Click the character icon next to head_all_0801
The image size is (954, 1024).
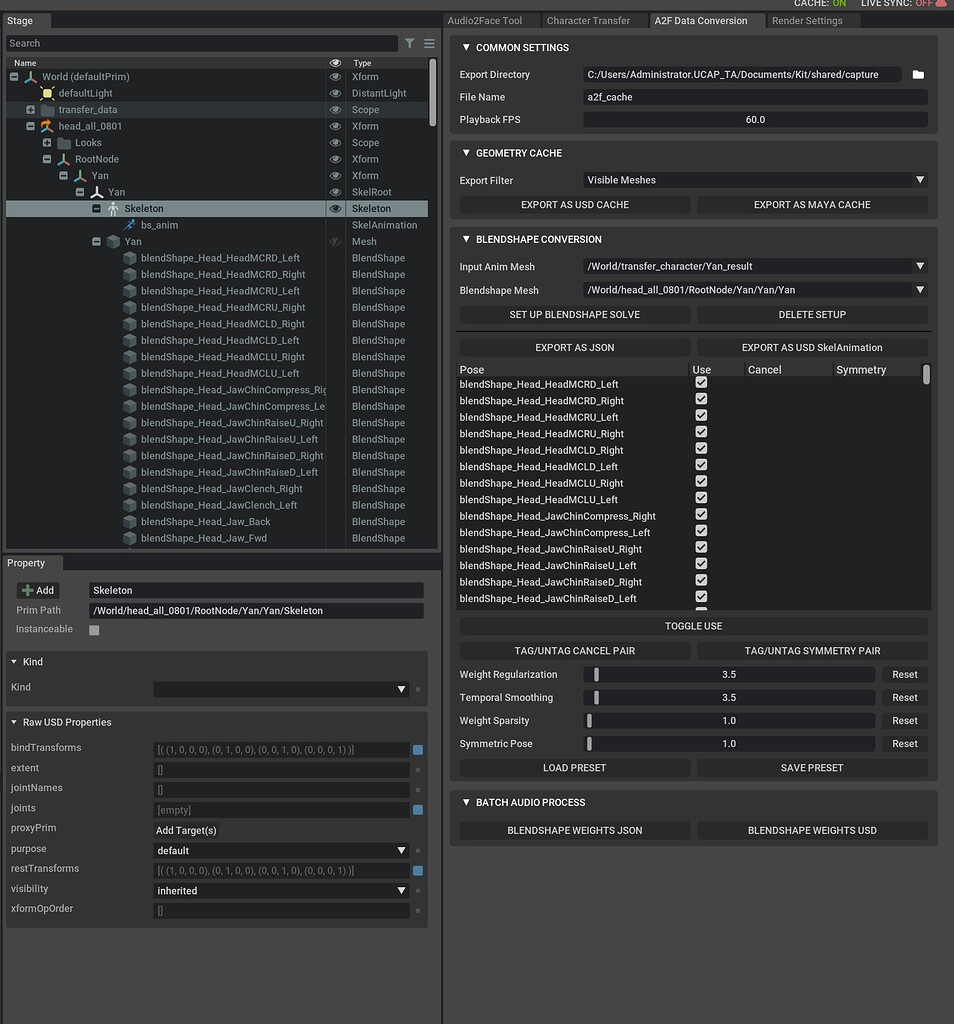45,126
